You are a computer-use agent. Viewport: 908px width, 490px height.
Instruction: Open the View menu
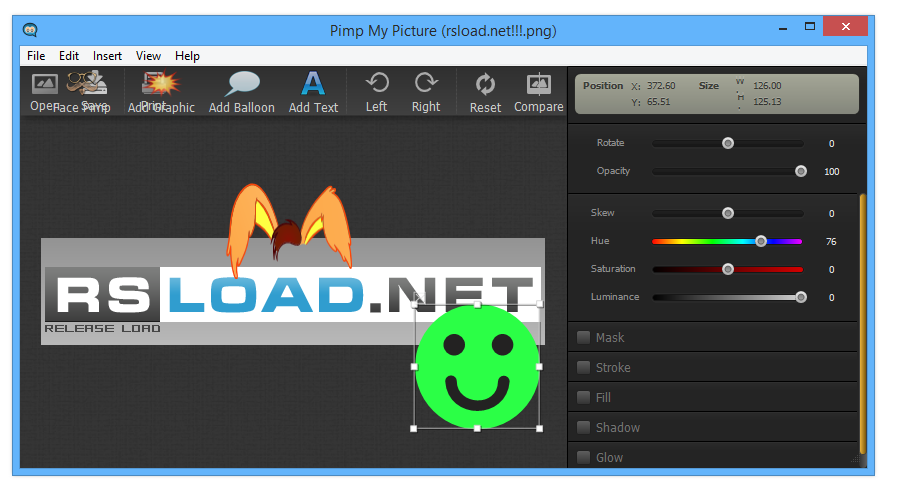pyautogui.click(x=148, y=56)
